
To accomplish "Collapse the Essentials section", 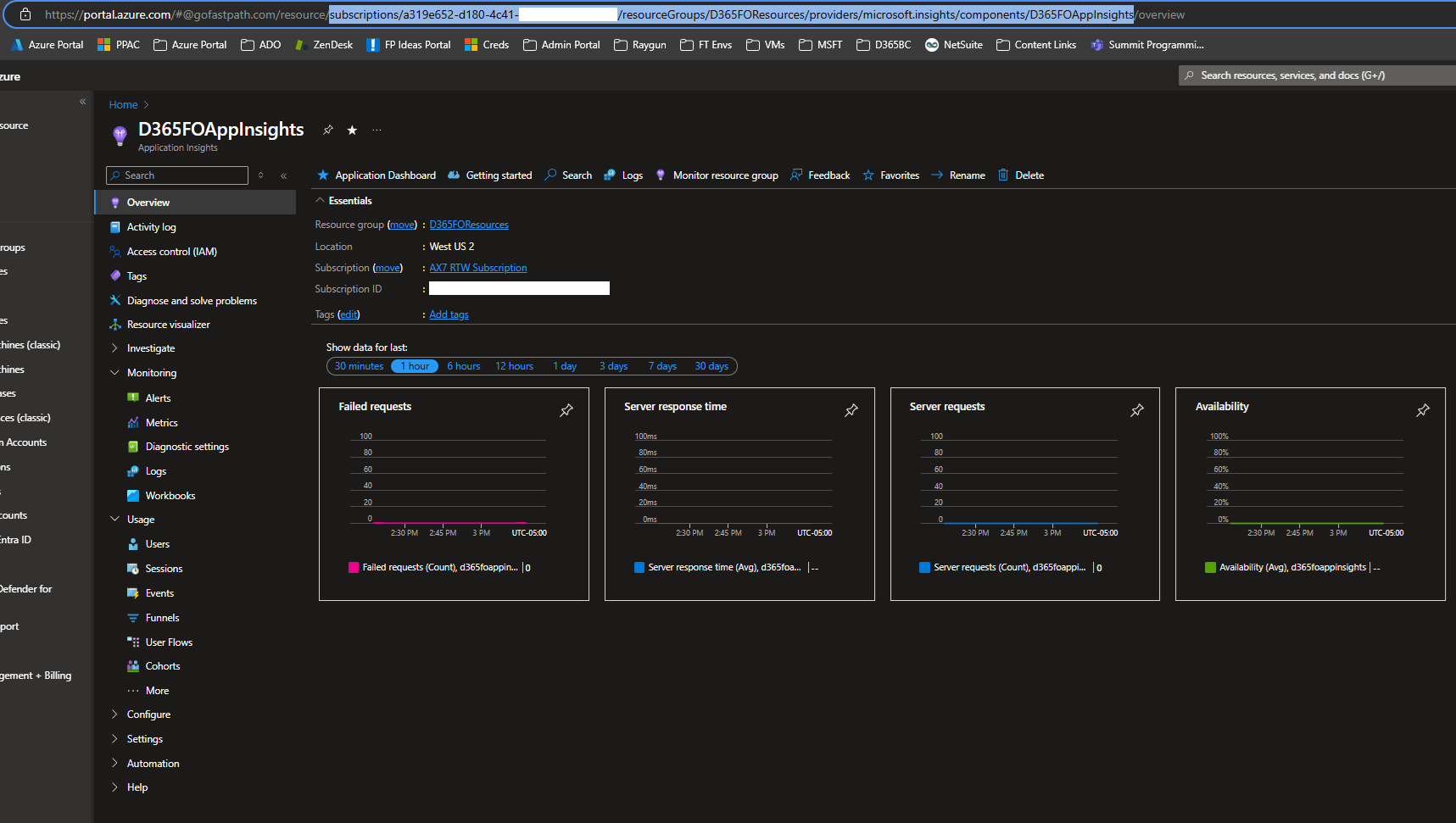I will pyautogui.click(x=320, y=201).
